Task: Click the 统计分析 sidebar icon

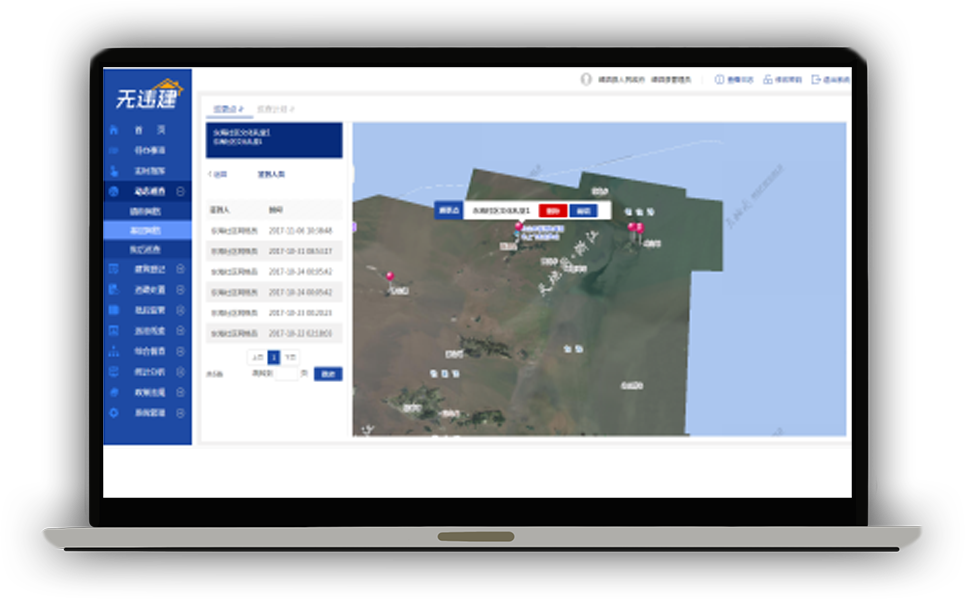Action: tap(113, 371)
